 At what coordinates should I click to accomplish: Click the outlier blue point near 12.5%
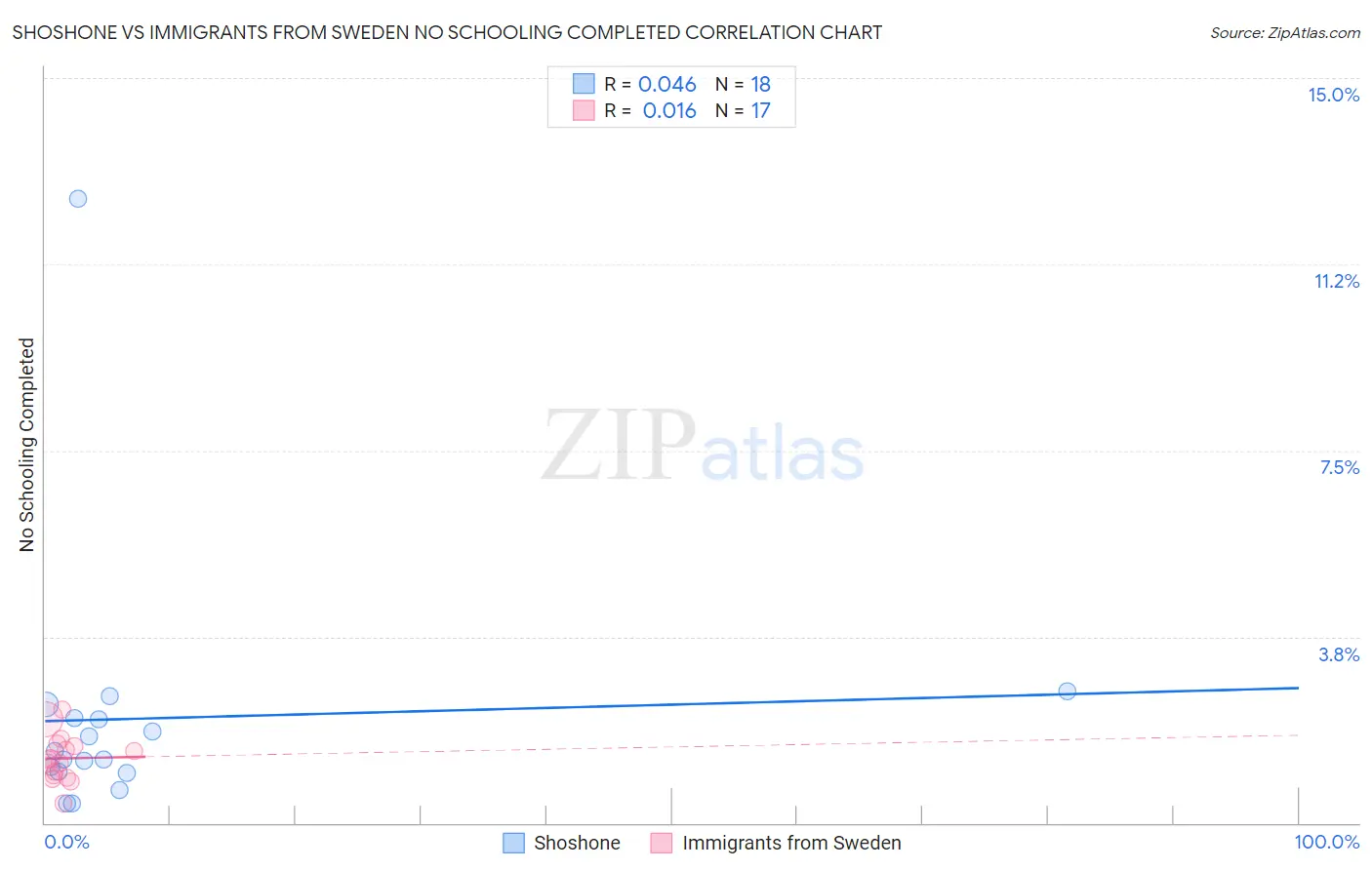78,198
